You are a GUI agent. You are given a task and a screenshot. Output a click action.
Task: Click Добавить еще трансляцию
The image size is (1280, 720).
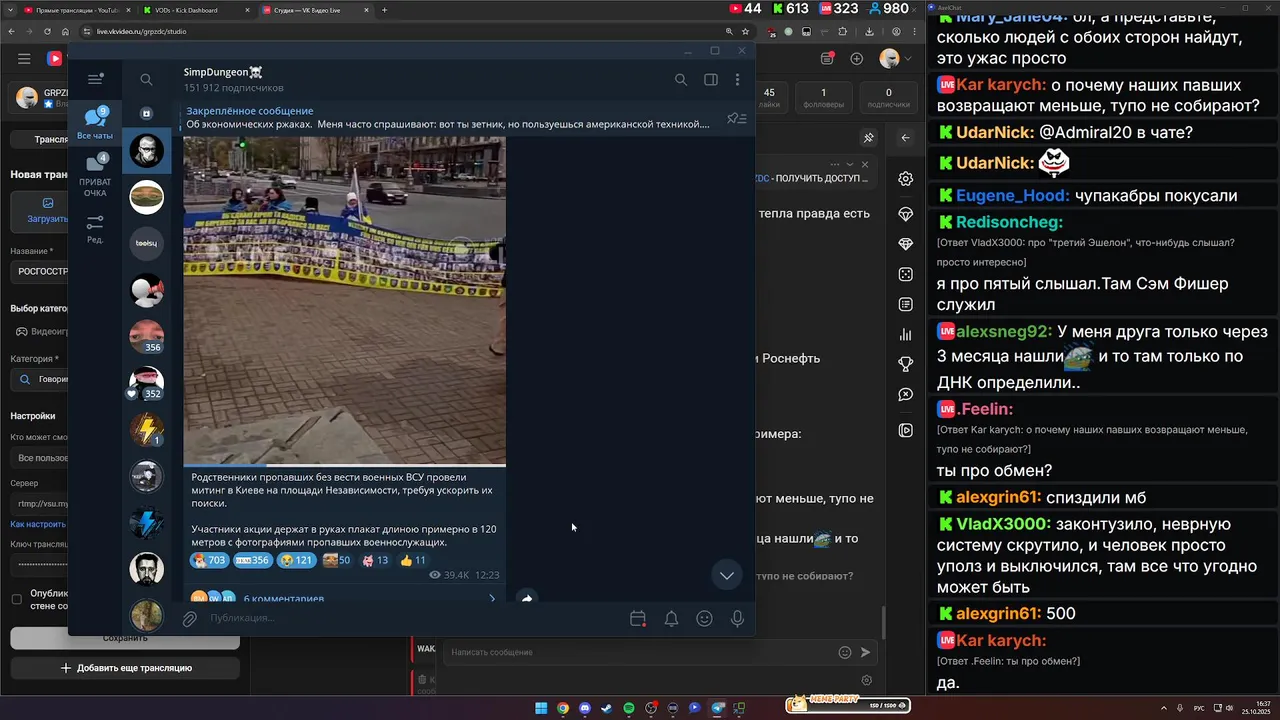click(x=125, y=668)
